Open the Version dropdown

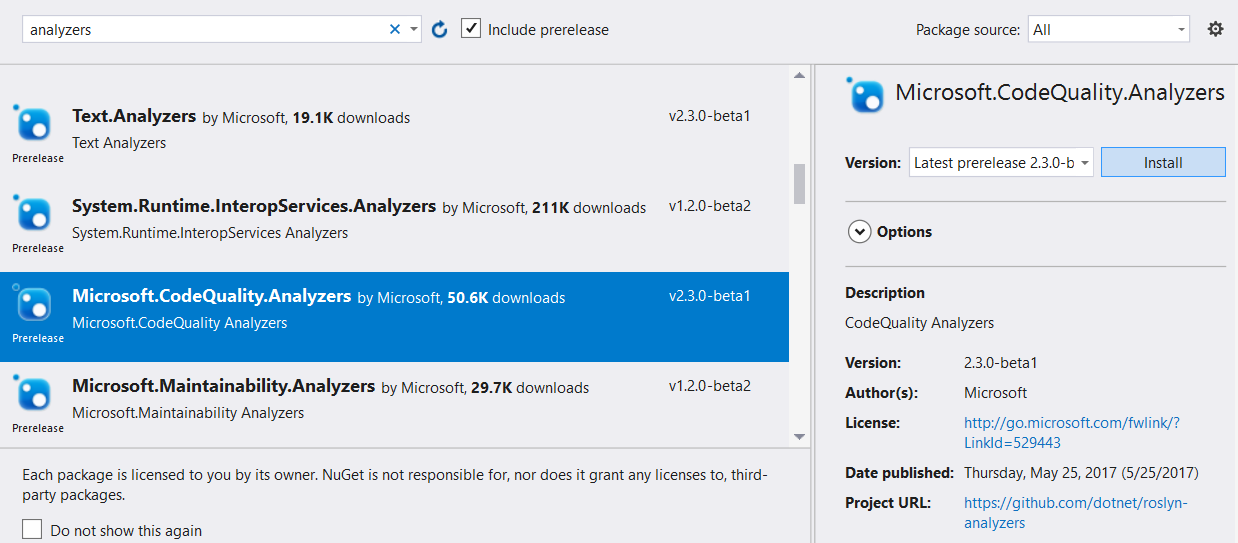click(x=1001, y=162)
